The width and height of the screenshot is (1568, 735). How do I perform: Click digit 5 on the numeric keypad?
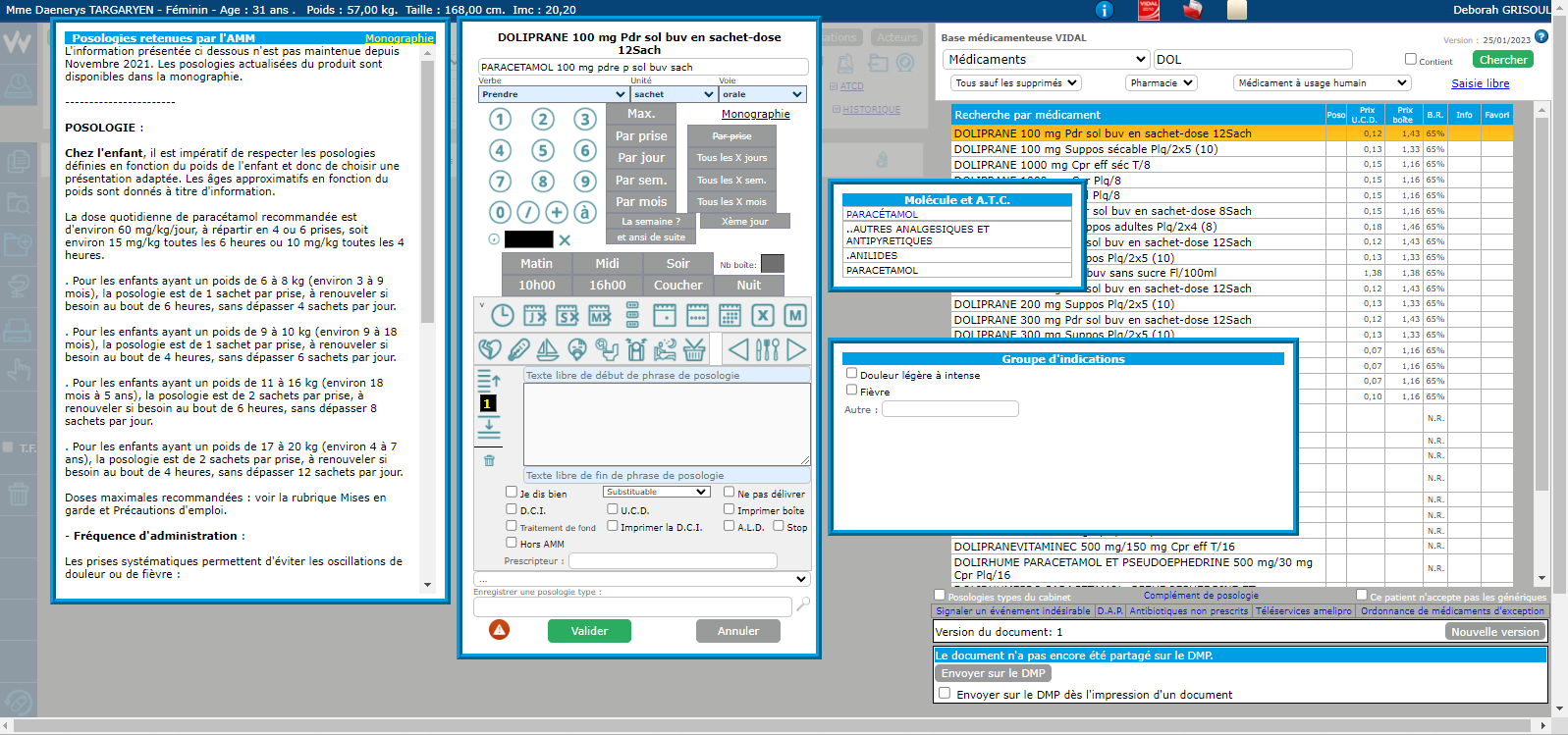(543, 150)
